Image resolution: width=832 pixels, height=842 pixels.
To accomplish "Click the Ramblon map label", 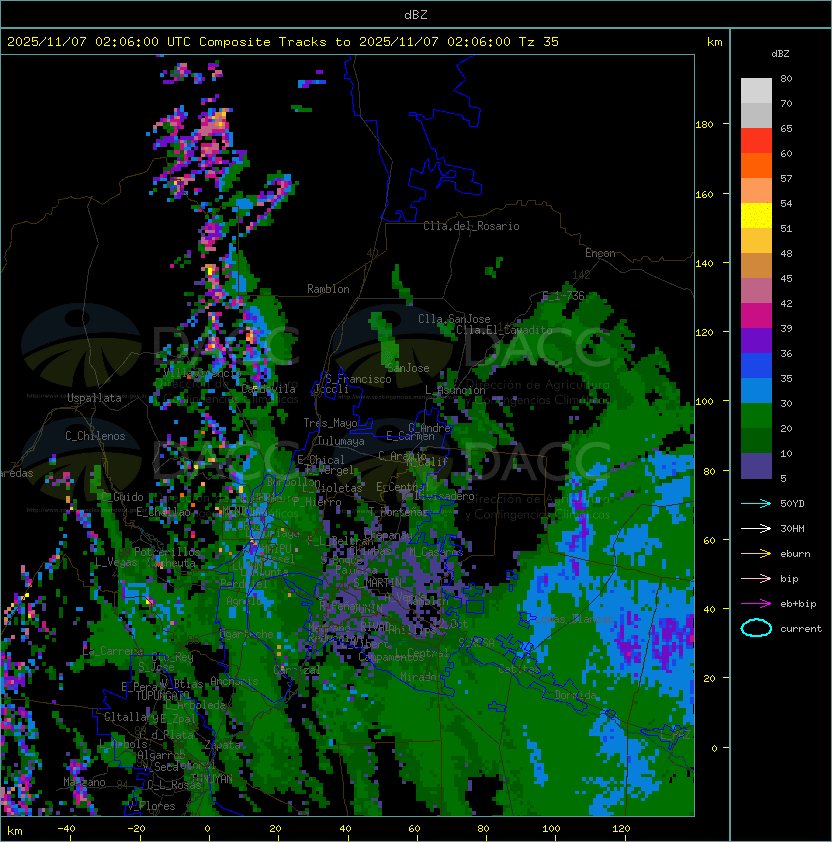I will [x=328, y=289].
